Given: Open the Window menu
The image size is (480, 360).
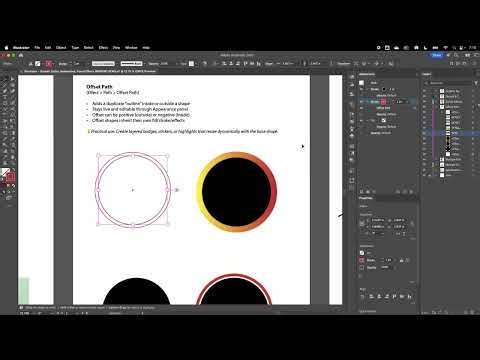Looking at the screenshot, I should [x=131, y=48].
